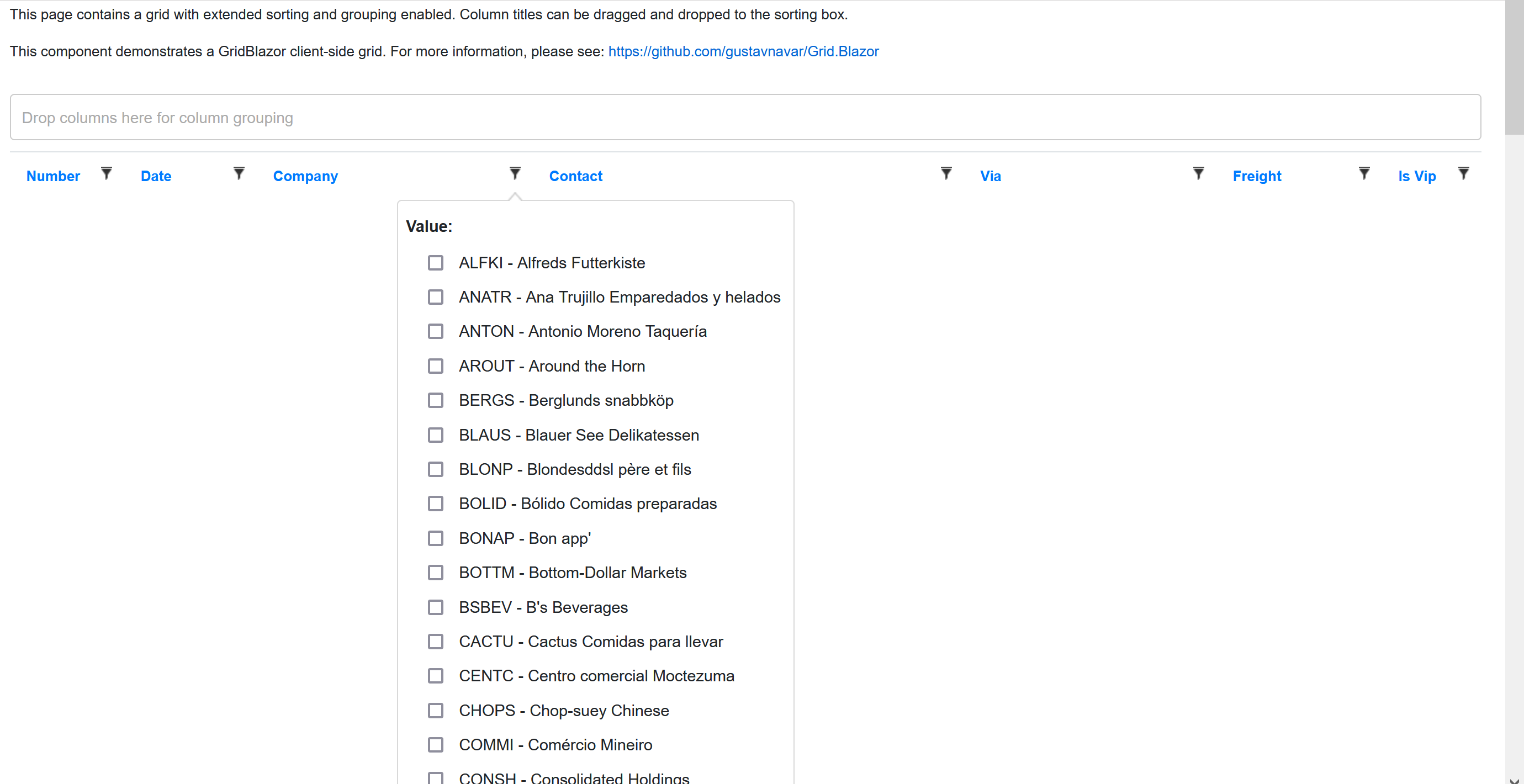This screenshot has height=784, width=1524.
Task: Click the column grouping drop area
Action: click(x=745, y=117)
